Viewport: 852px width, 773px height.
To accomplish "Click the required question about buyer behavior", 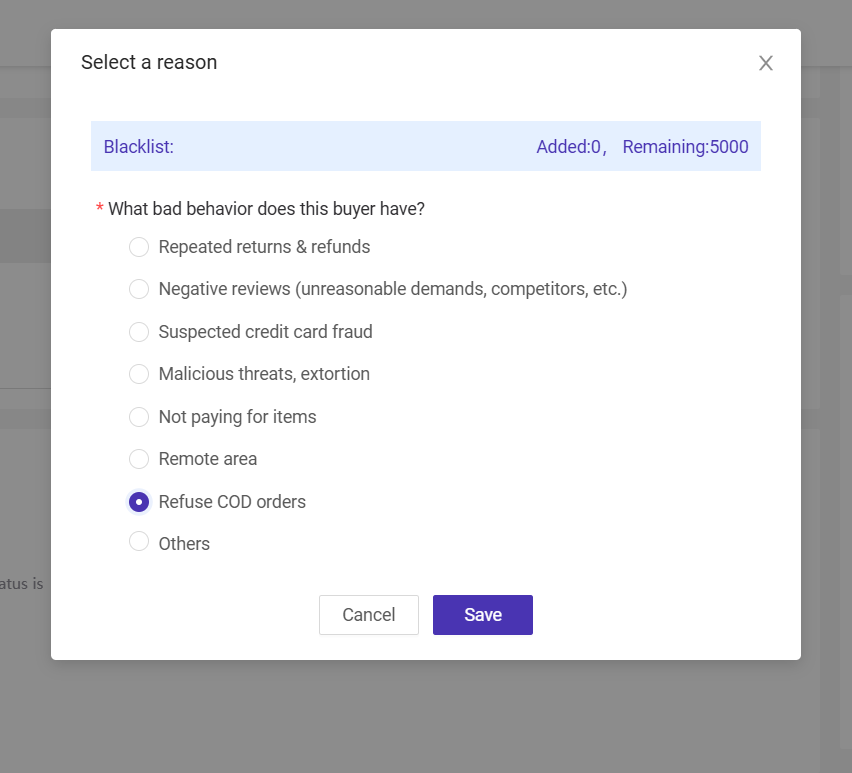I will coord(266,208).
